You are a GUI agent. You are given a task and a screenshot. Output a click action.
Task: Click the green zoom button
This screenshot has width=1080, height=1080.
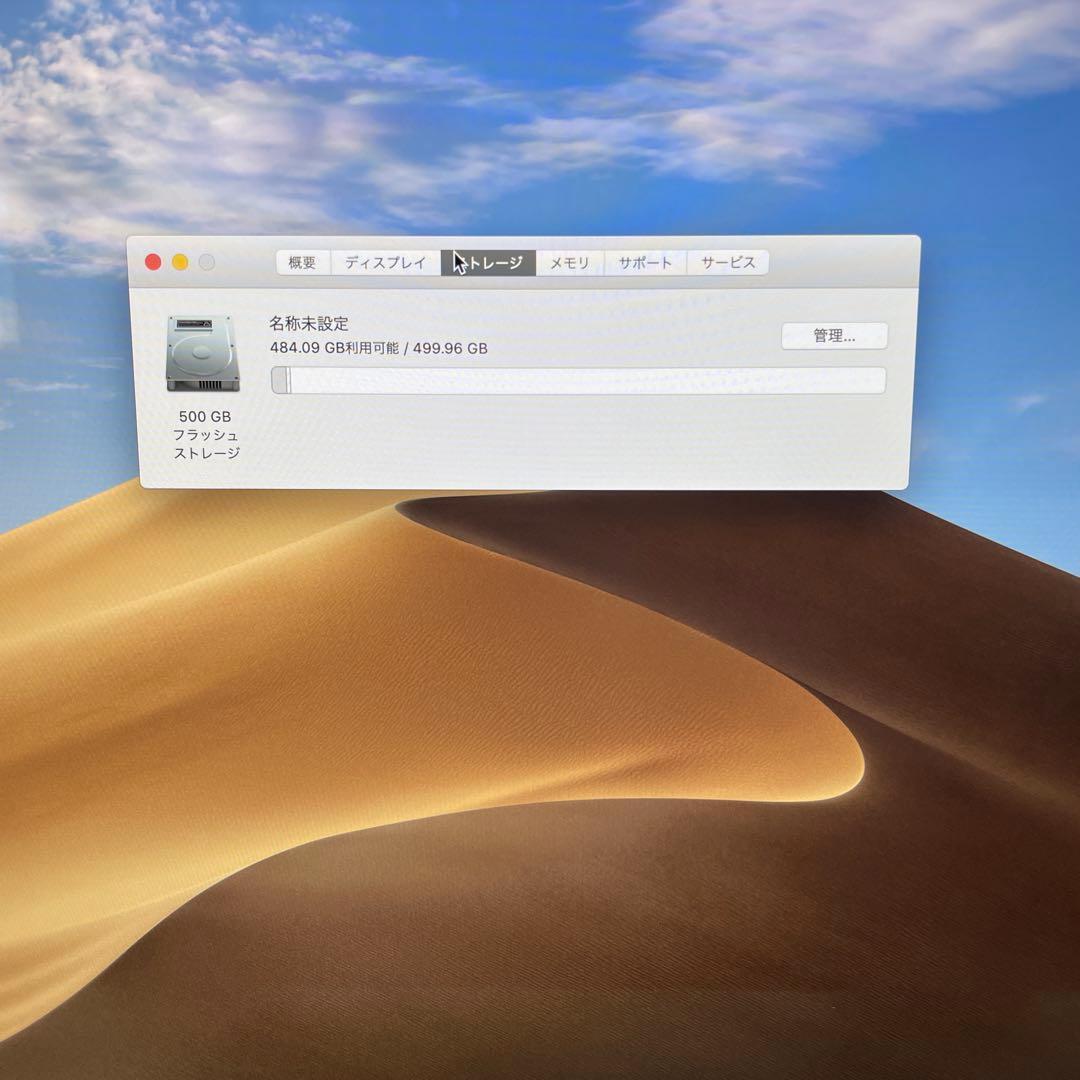205,261
